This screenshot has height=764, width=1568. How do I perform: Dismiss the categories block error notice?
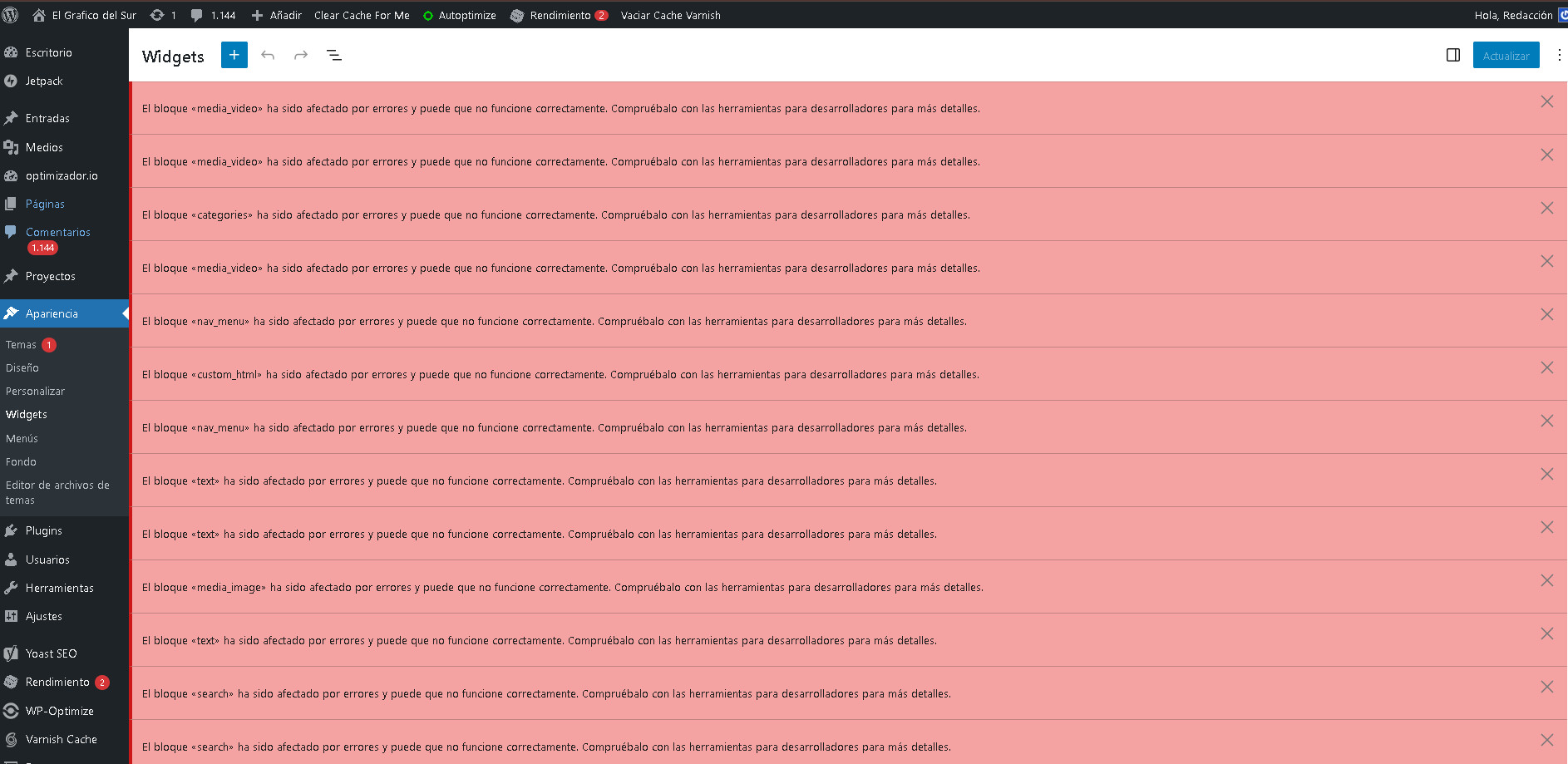pyautogui.click(x=1546, y=208)
